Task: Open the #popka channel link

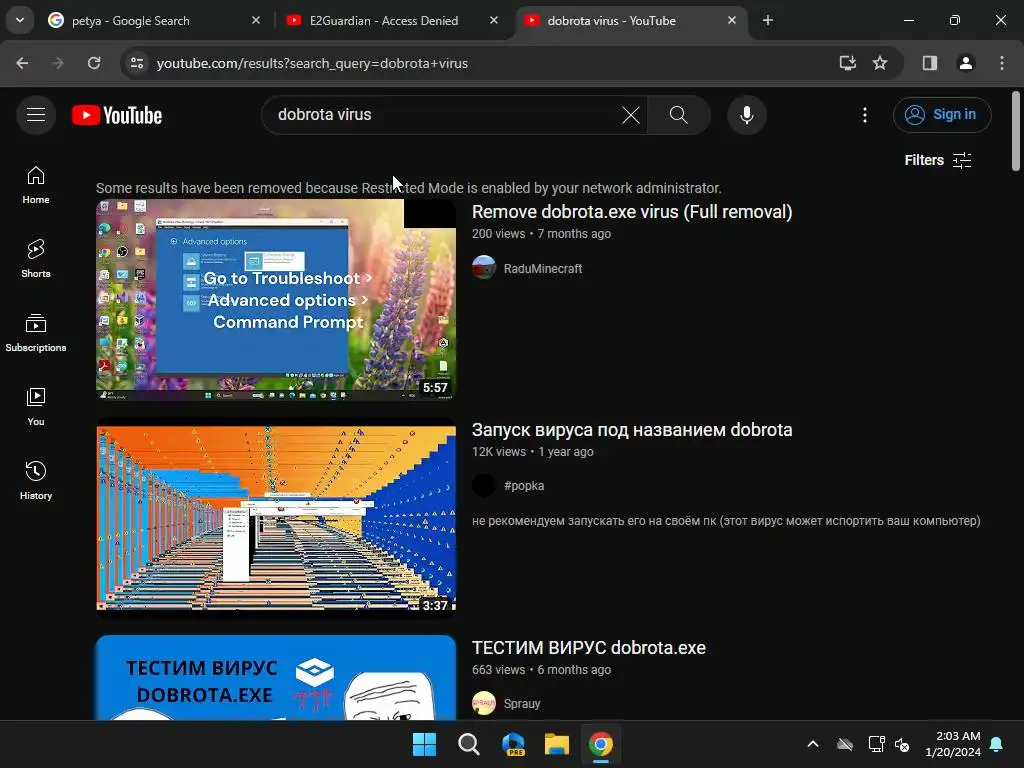Action: (524, 486)
